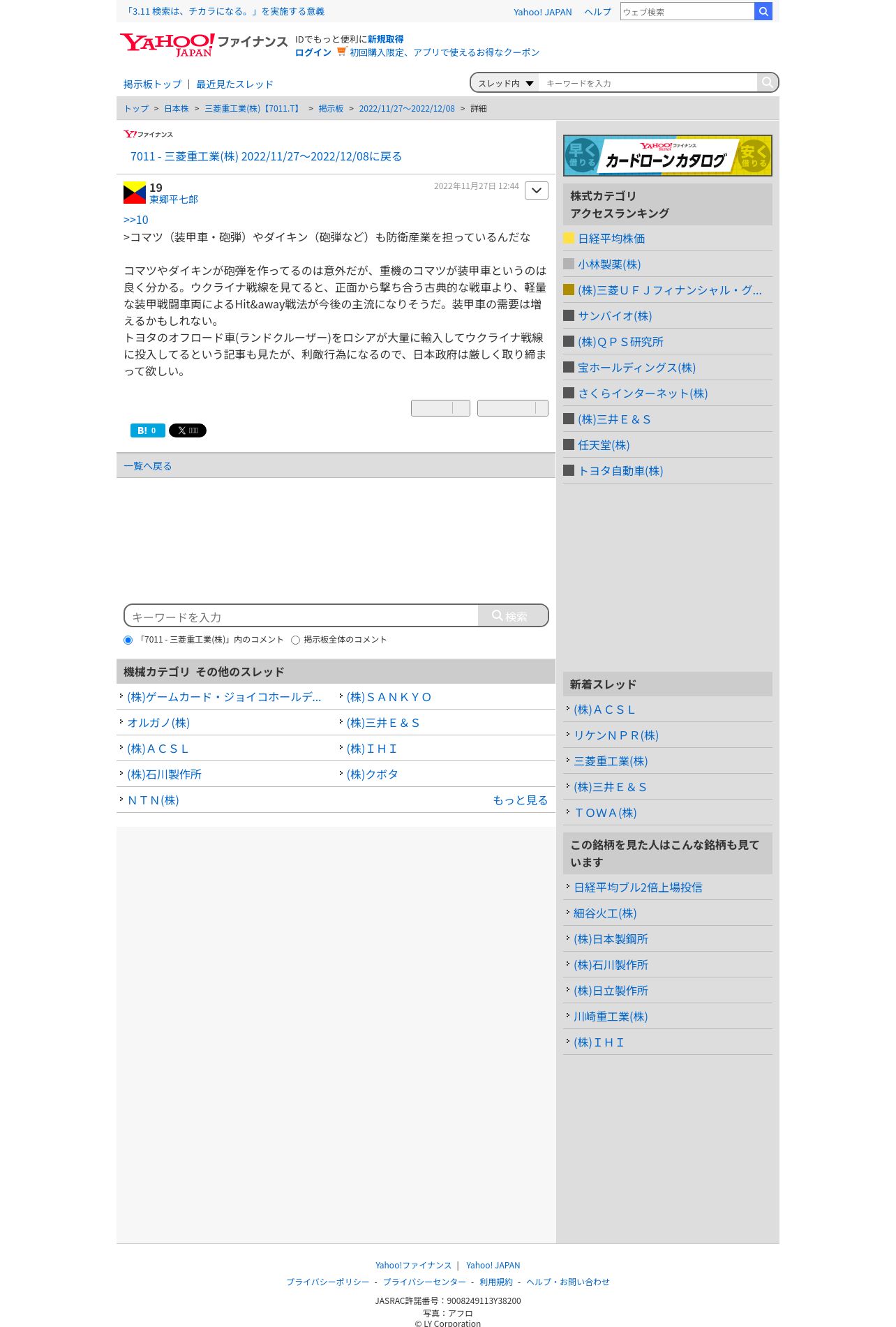896x1327 pixels.
Task: Open 宝ホールディングス(株) in ranking
Action: 636,368
